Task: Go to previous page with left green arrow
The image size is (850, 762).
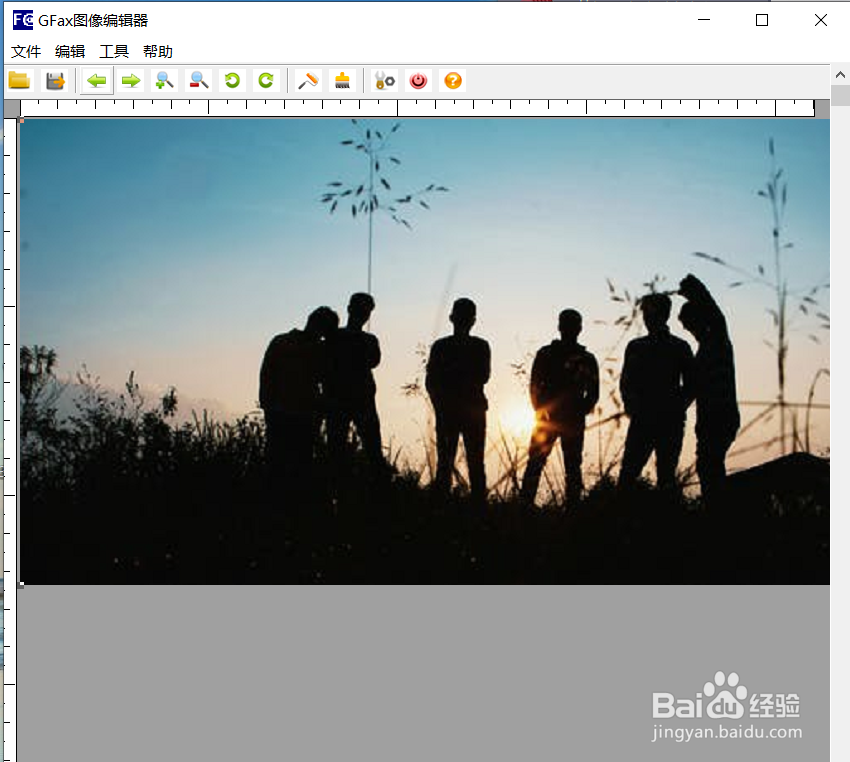Action: pyautogui.click(x=97, y=81)
